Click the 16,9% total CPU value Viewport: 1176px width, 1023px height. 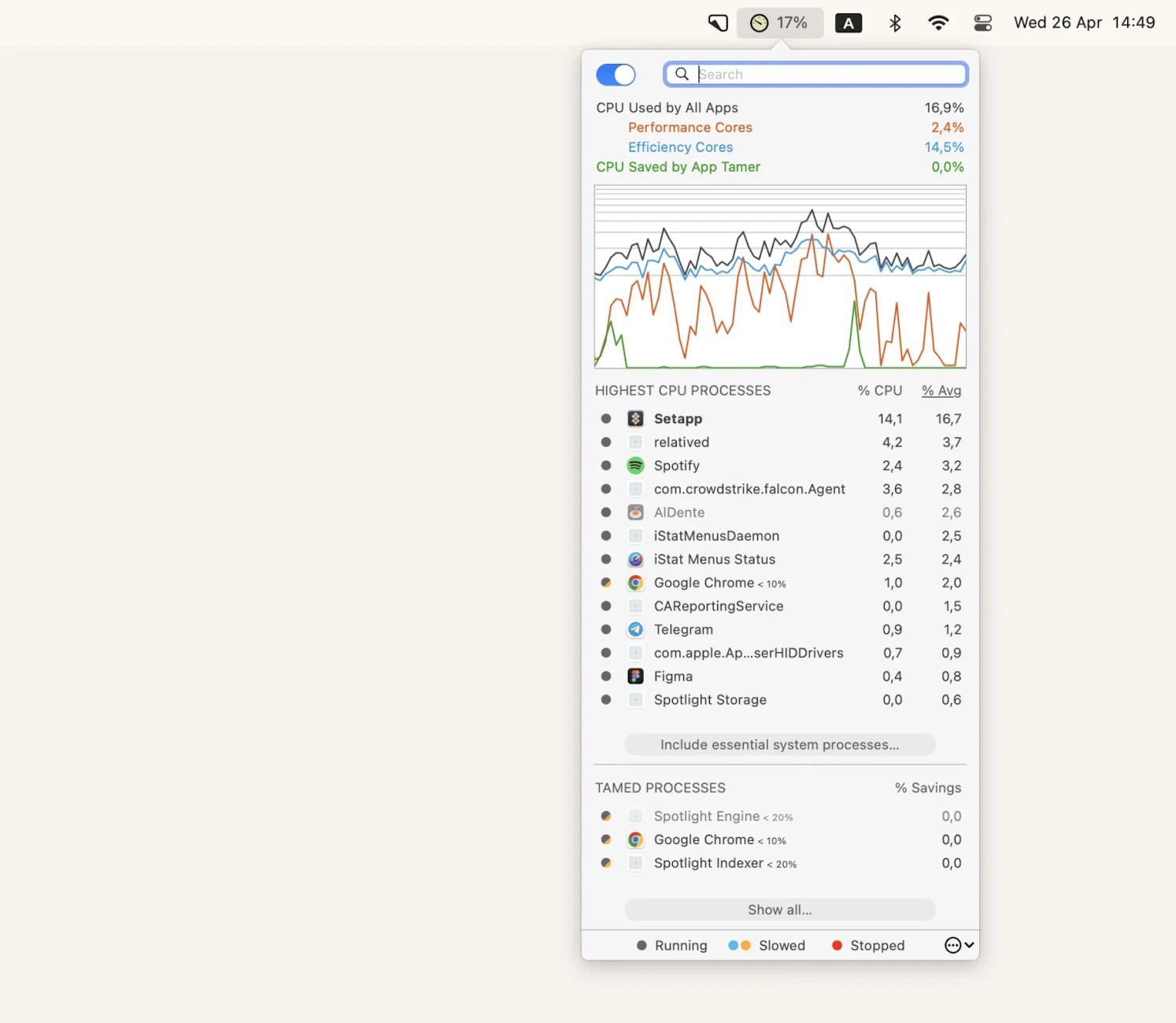pos(944,108)
